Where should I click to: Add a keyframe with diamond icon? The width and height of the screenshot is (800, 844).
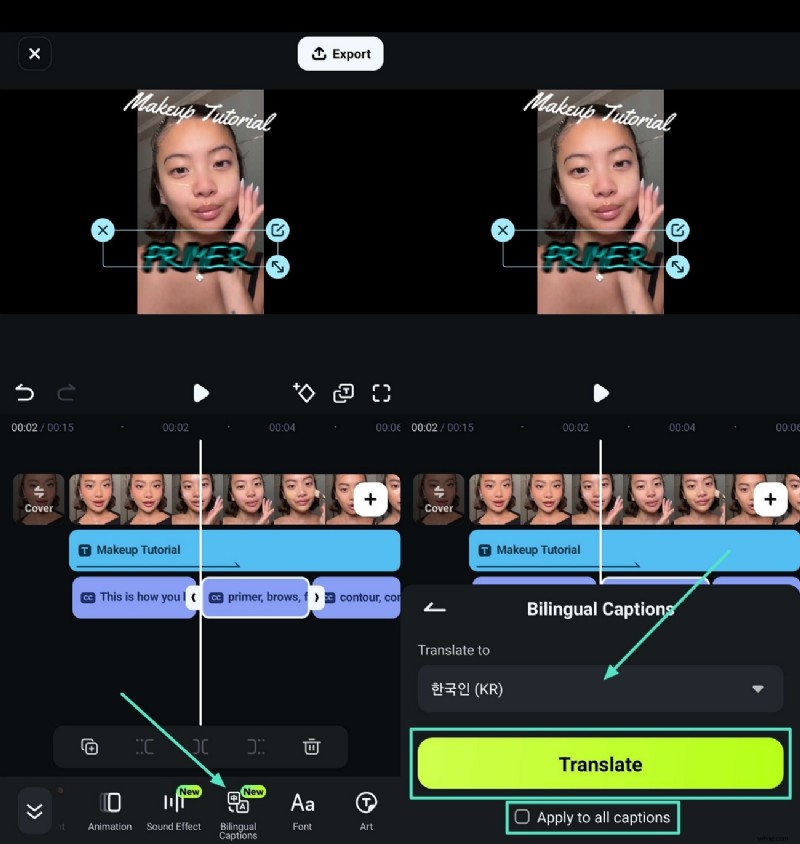tap(304, 393)
